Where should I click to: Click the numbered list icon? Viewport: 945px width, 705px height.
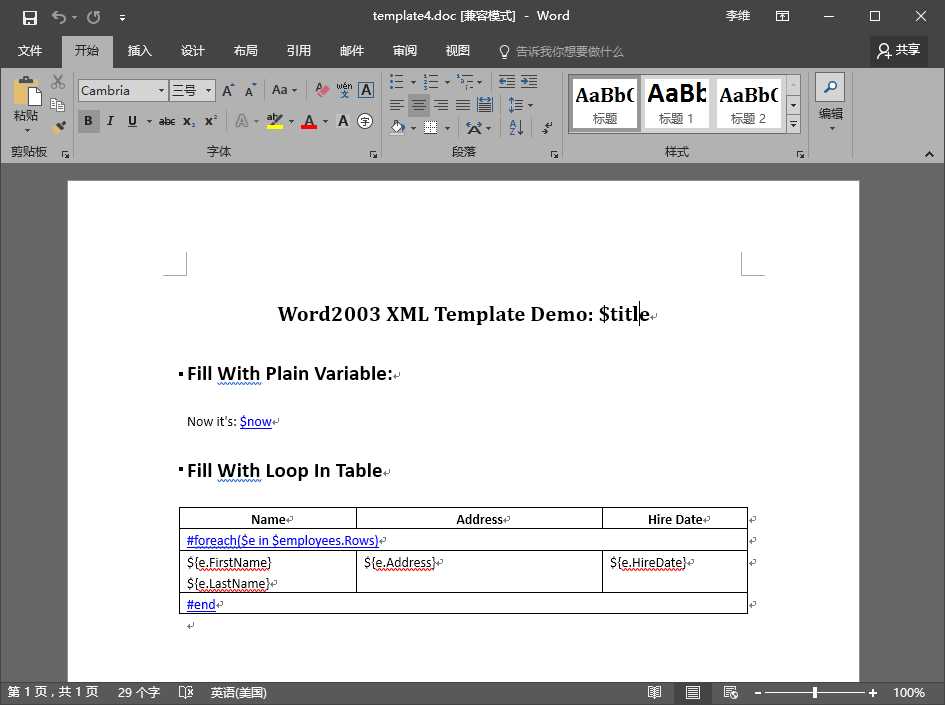pyautogui.click(x=430, y=81)
